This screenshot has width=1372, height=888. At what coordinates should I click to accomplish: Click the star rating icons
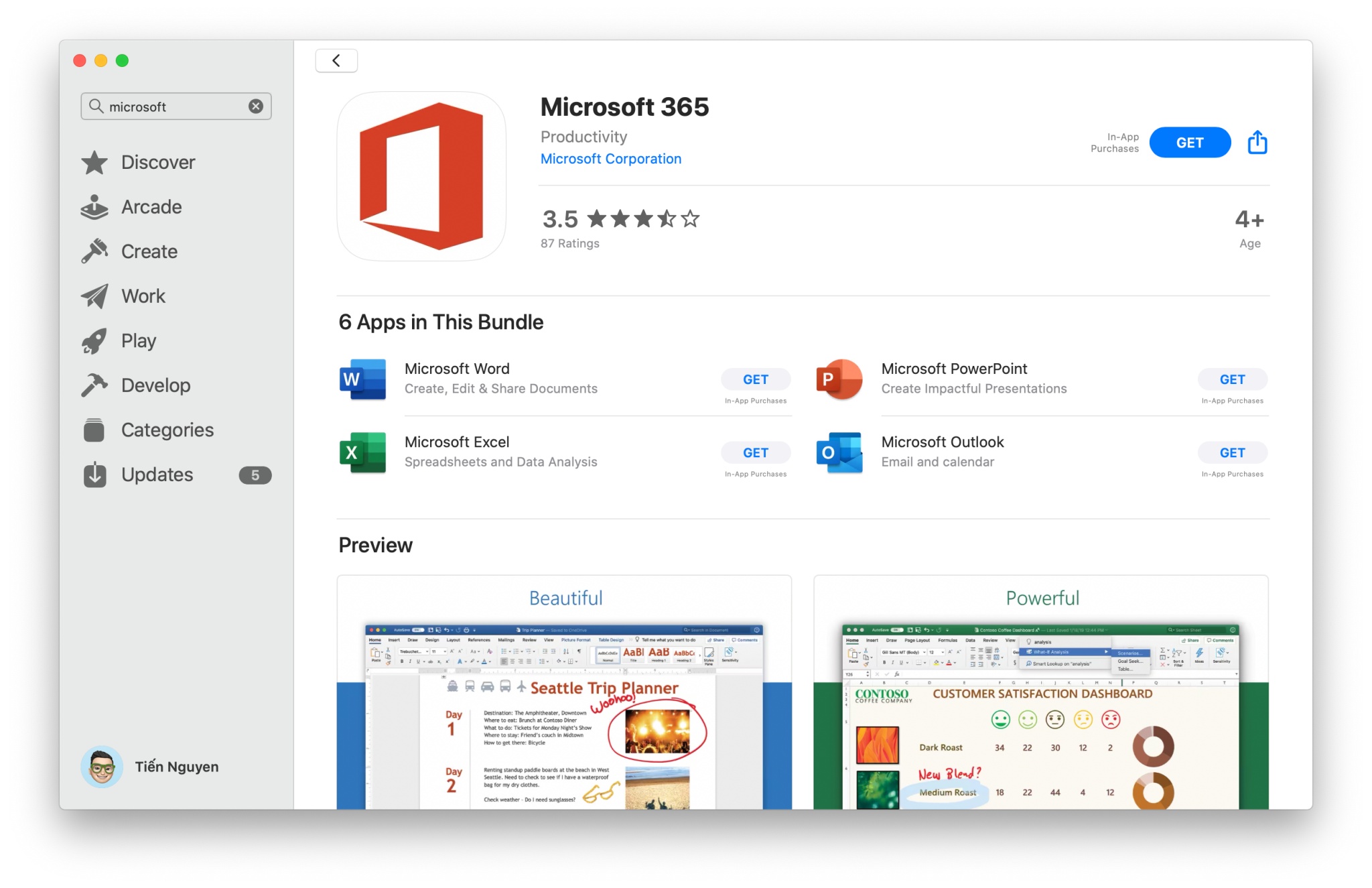[x=643, y=219]
